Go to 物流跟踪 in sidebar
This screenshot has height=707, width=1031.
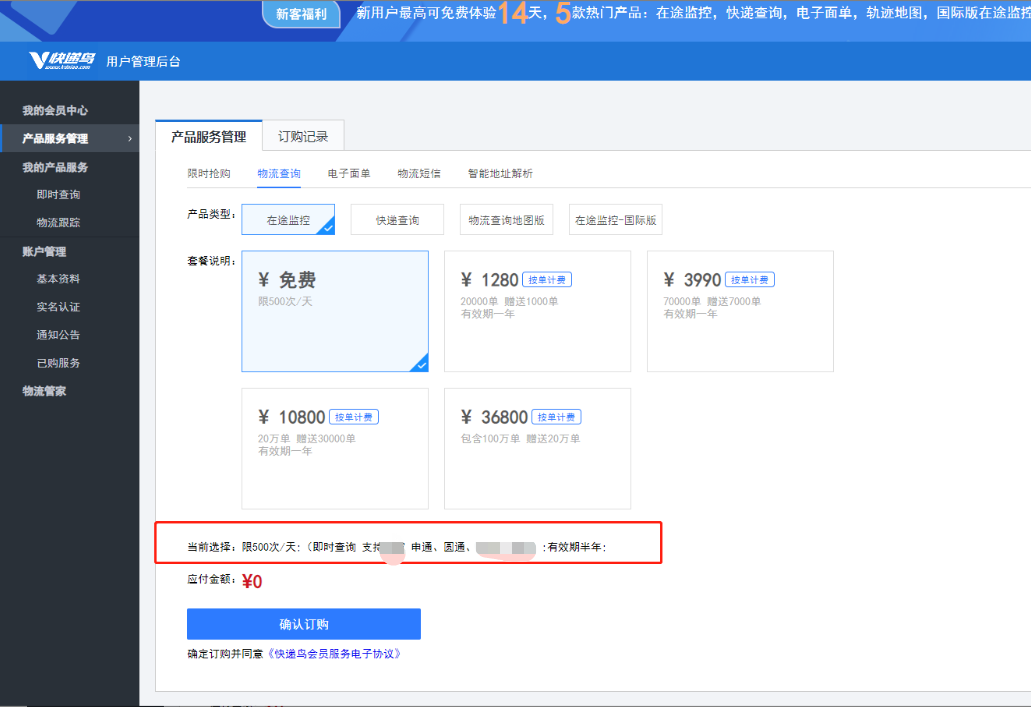tap(58, 222)
